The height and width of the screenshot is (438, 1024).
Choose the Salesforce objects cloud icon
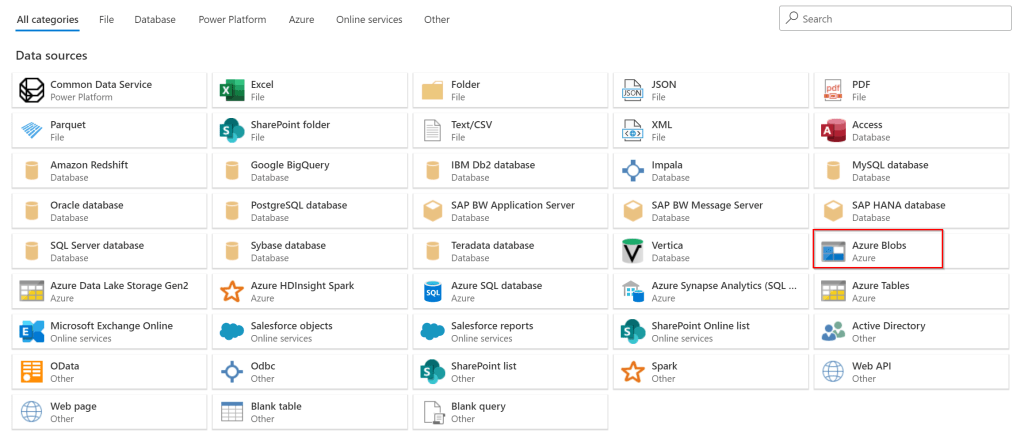click(x=232, y=332)
